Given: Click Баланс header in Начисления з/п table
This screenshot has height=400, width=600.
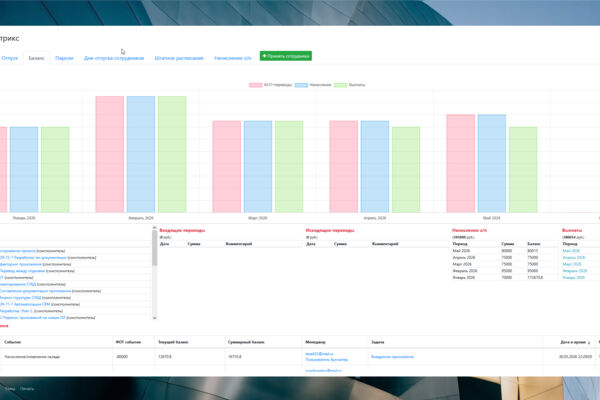Looking at the screenshot, I should tap(534, 244).
